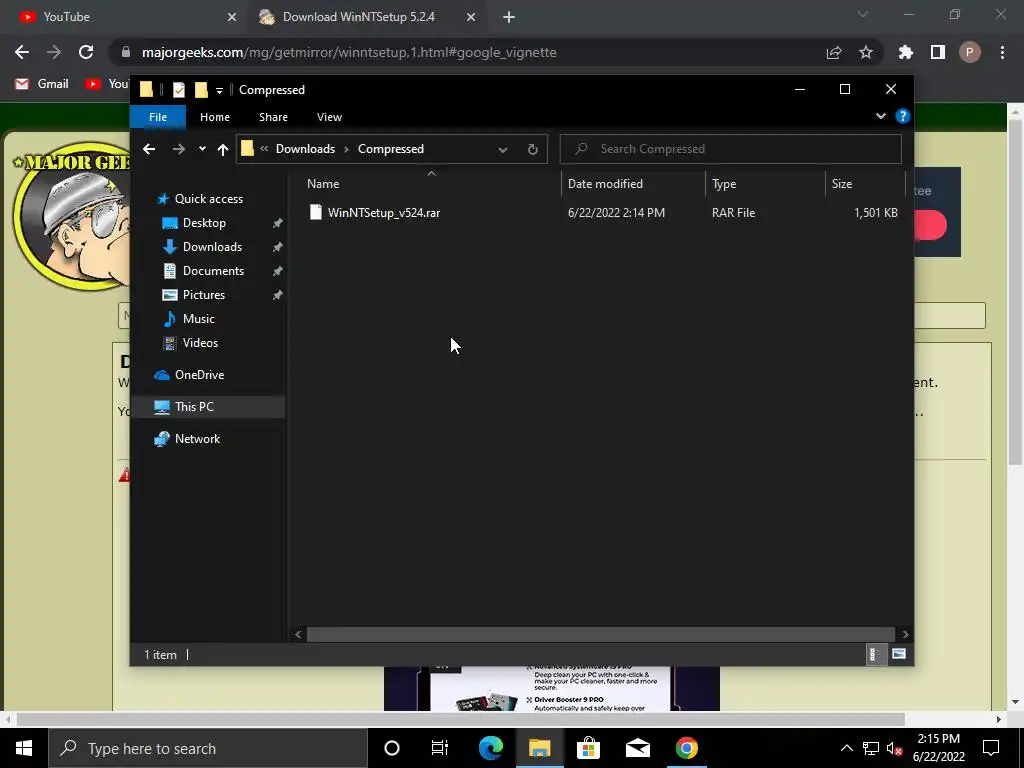This screenshot has width=1024, height=768.
Task: Click the scroll right arrow in file list
Action: 905,634
